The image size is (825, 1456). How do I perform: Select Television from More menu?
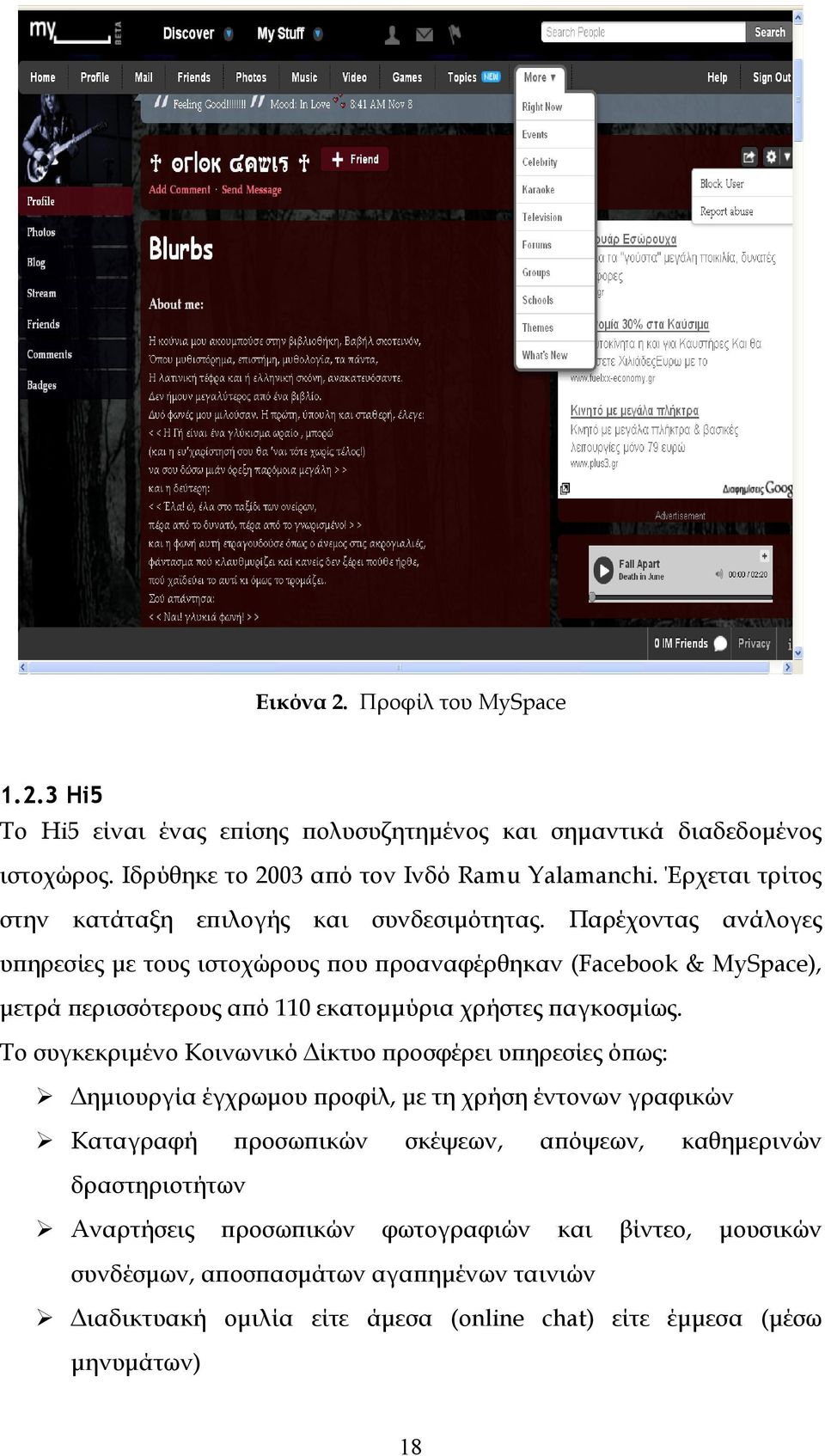(554, 217)
